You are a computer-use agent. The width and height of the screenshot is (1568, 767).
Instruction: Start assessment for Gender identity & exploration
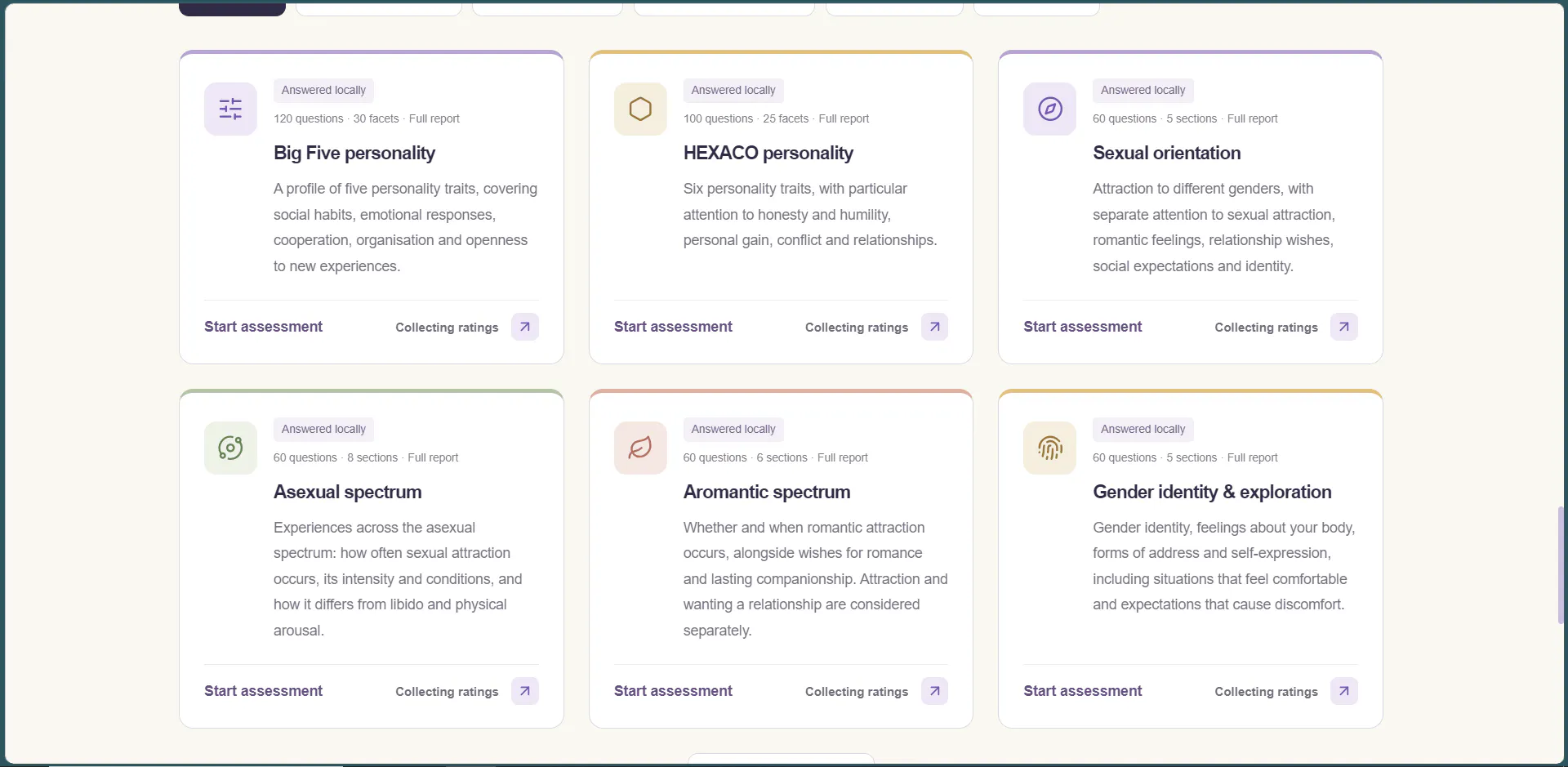pos(1083,691)
